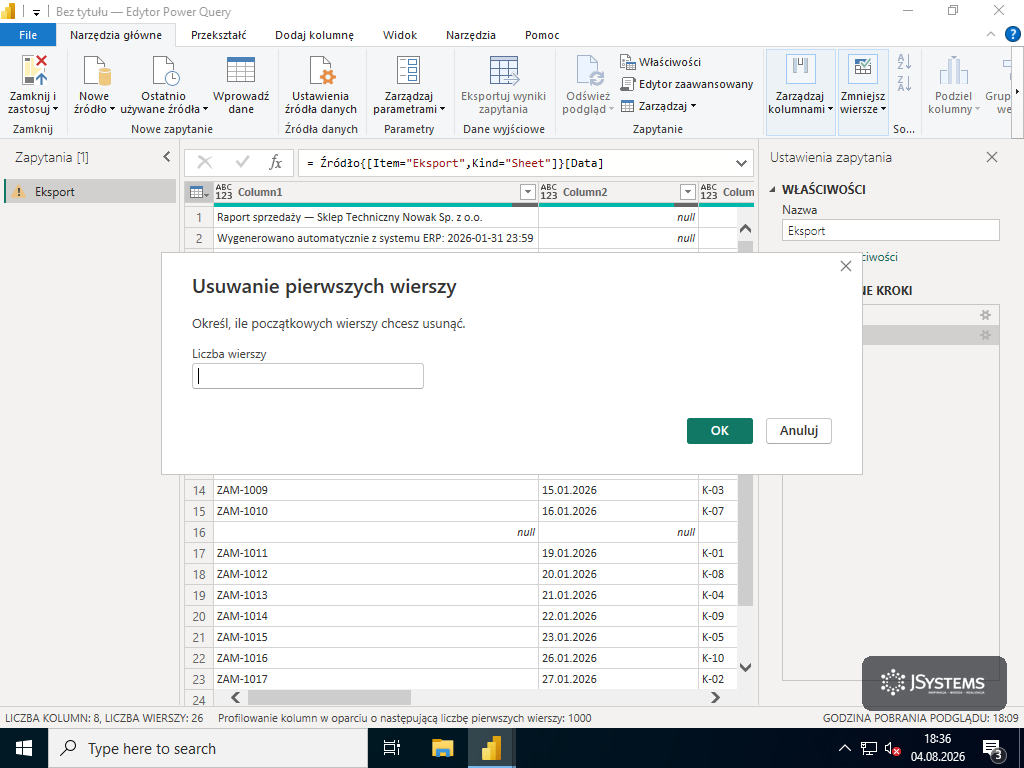This screenshot has height=768, width=1024.
Task: Open Windows Start menu
Action: 24,748
